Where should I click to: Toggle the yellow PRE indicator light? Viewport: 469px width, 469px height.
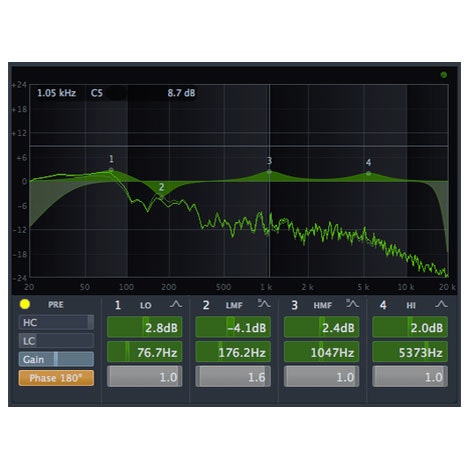point(25,304)
